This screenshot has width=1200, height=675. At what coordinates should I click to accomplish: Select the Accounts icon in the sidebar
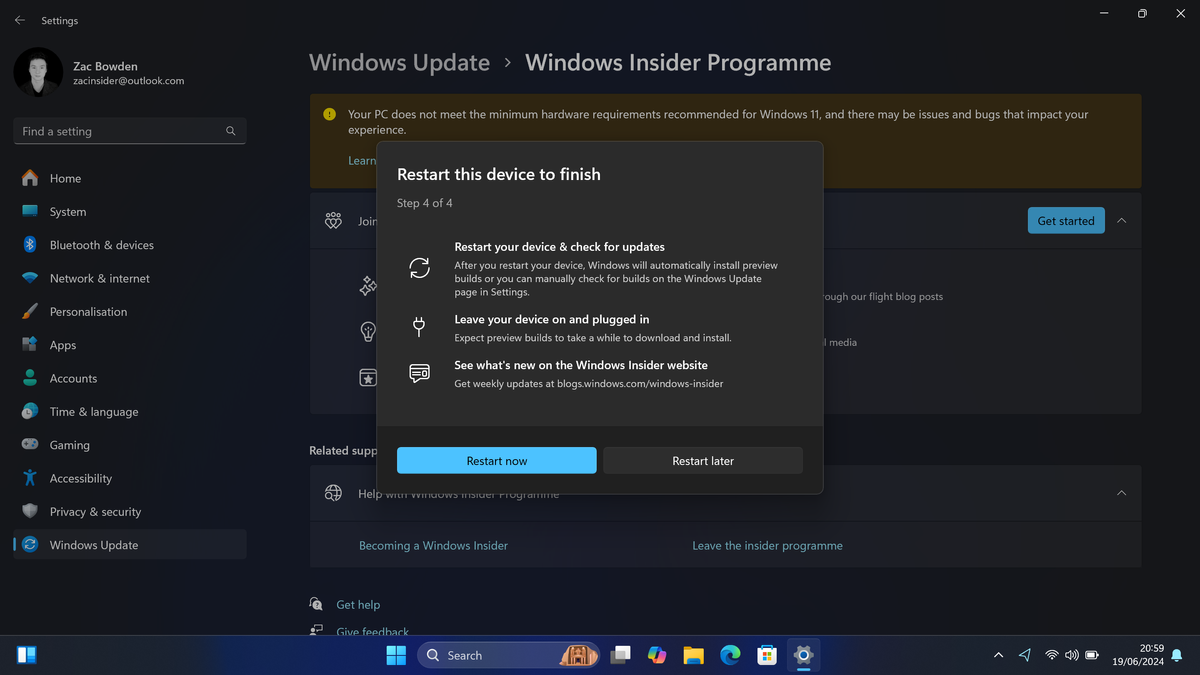[33, 378]
